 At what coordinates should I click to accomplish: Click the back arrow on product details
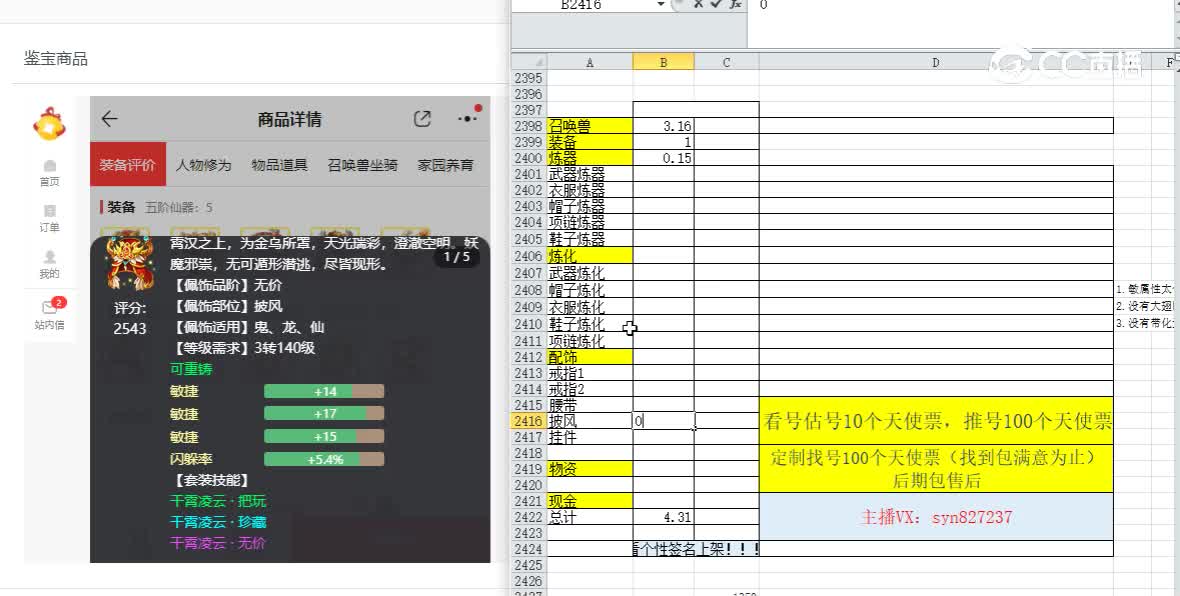(x=110, y=118)
